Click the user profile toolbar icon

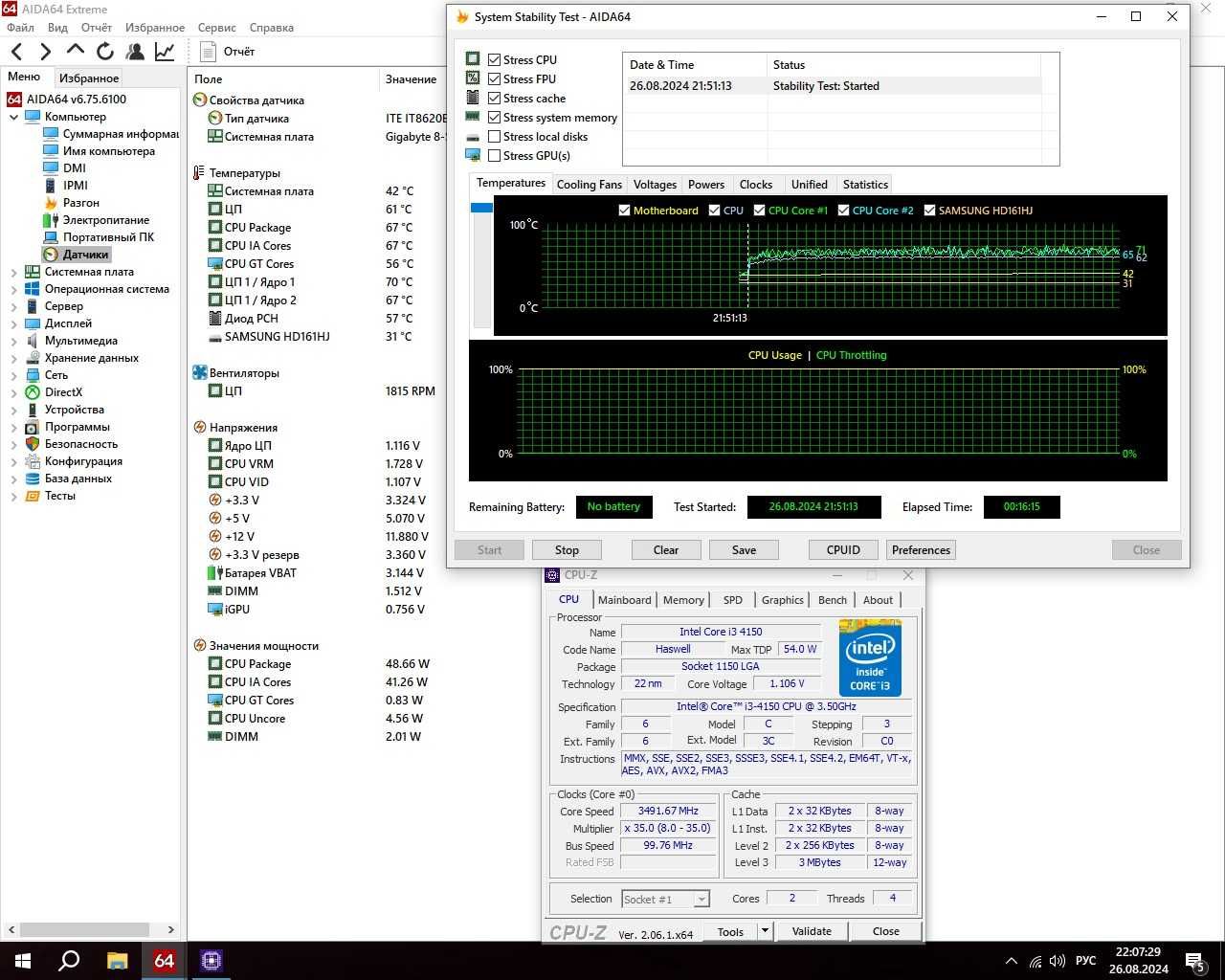coord(135,52)
